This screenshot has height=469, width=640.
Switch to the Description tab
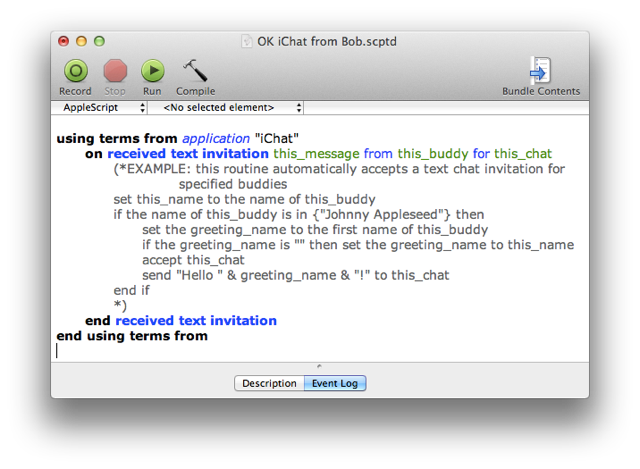coord(269,383)
